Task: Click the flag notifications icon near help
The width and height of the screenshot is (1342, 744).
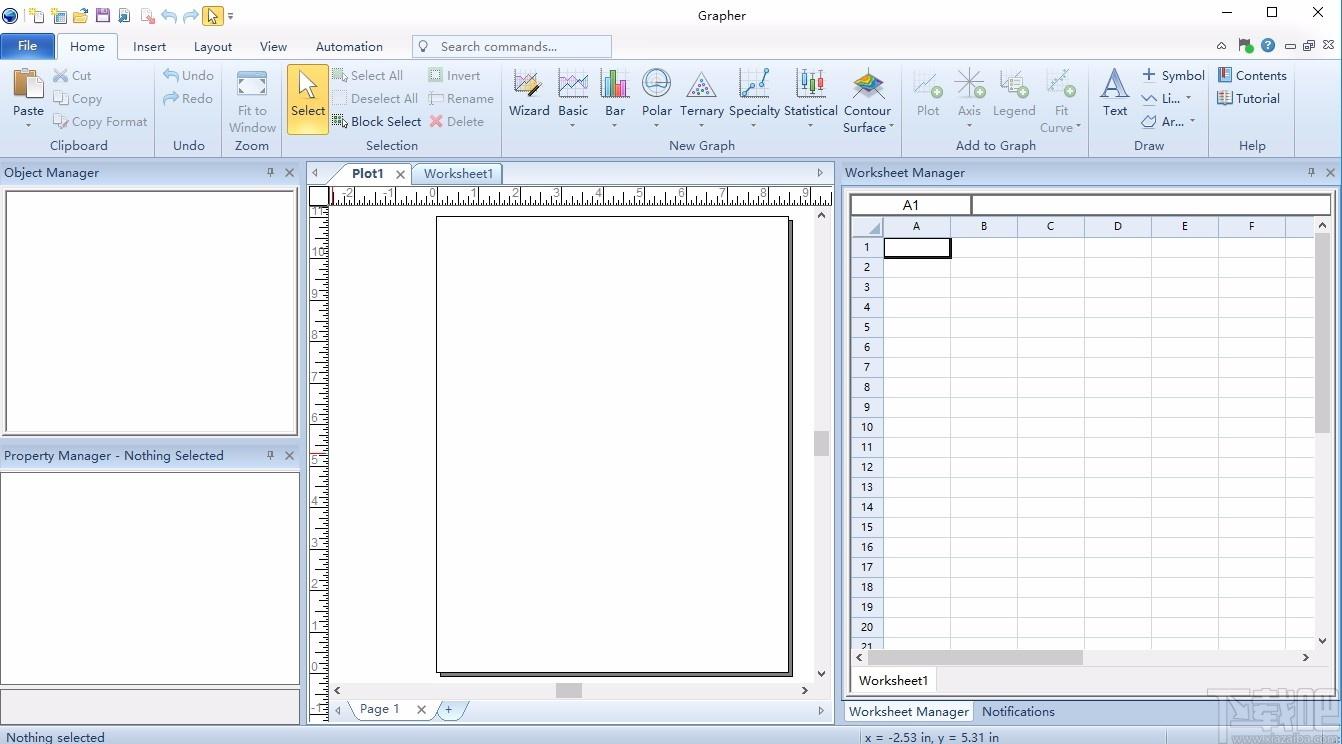Action: point(1245,46)
